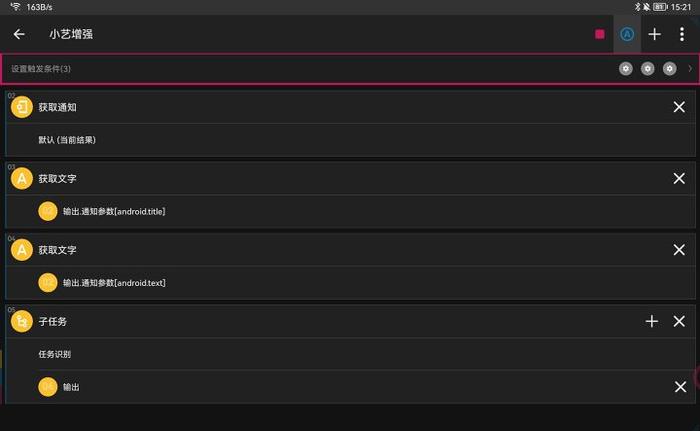
Task: Click the second 获取文字 action icon
Action: [x=22, y=250]
